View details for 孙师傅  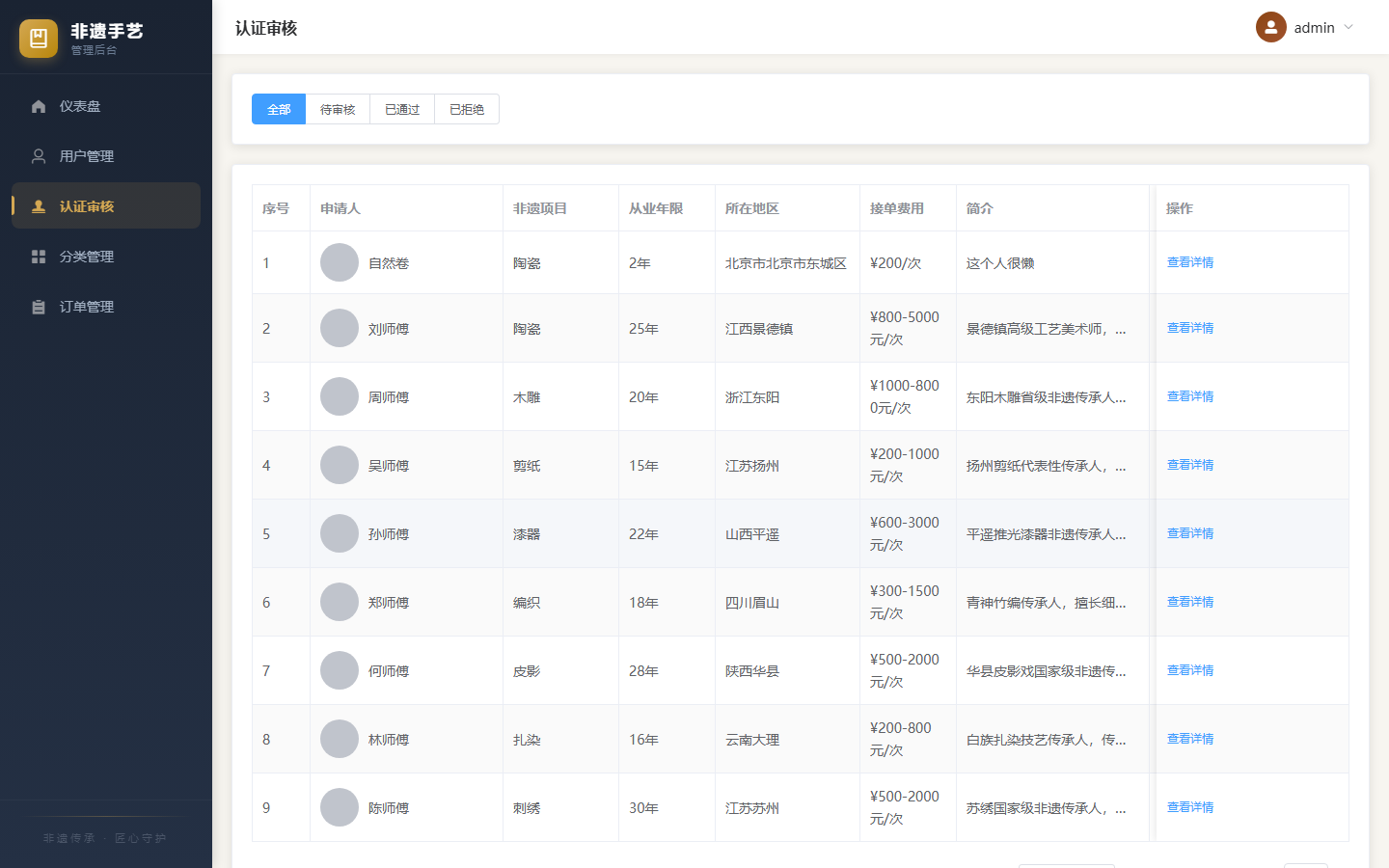(1190, 533)
